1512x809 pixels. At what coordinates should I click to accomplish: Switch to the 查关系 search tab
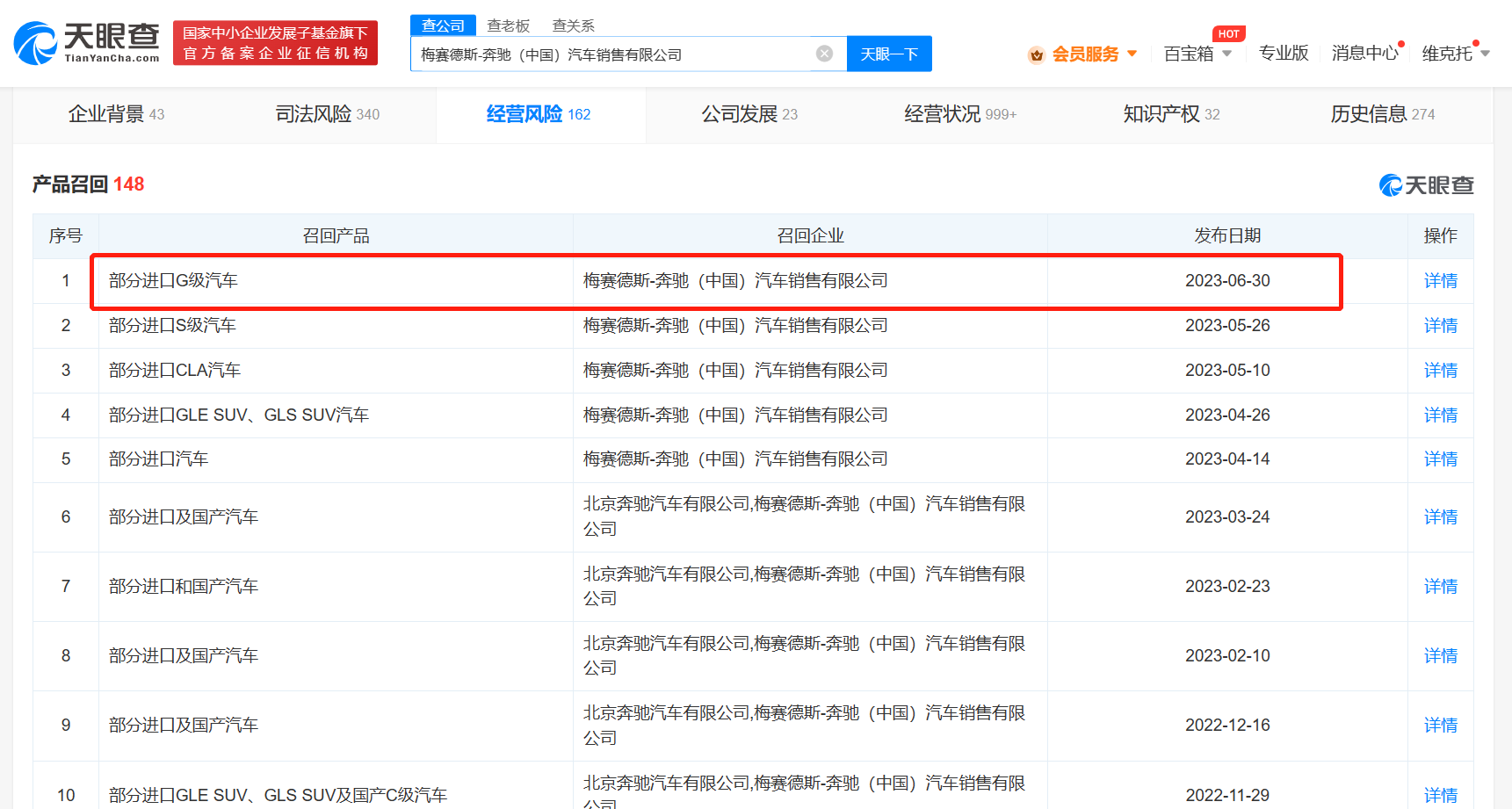coord(573,25)
